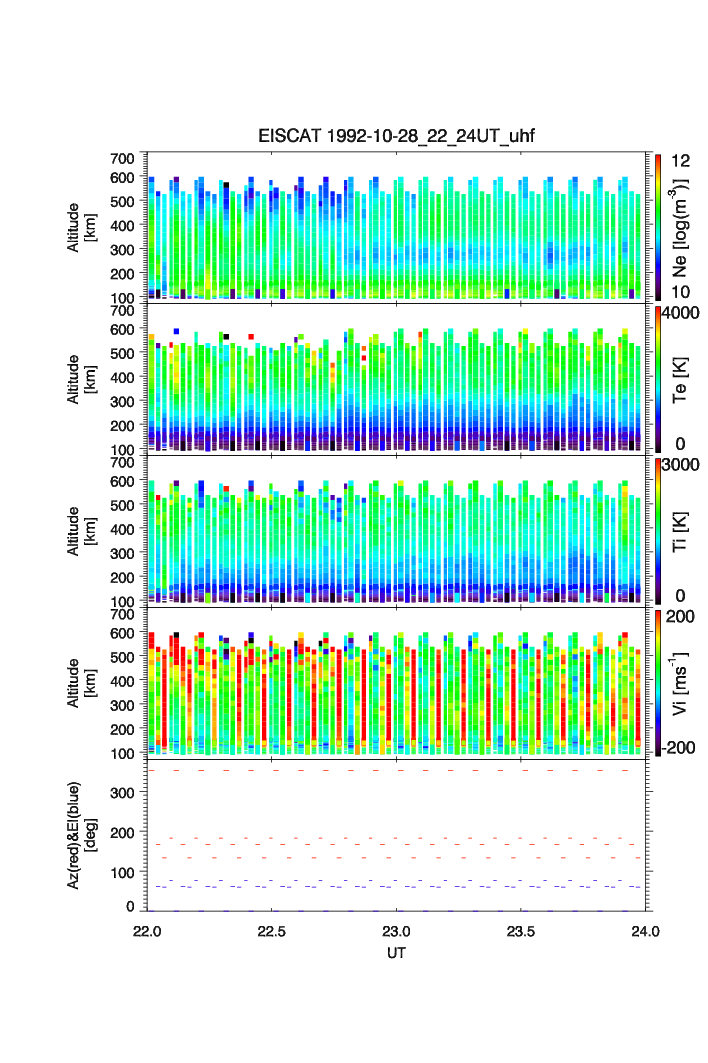The image size is (708, 1063).
Task: Click the 200 altitude tick of the Vi panel
Action: tap(122, 729)
